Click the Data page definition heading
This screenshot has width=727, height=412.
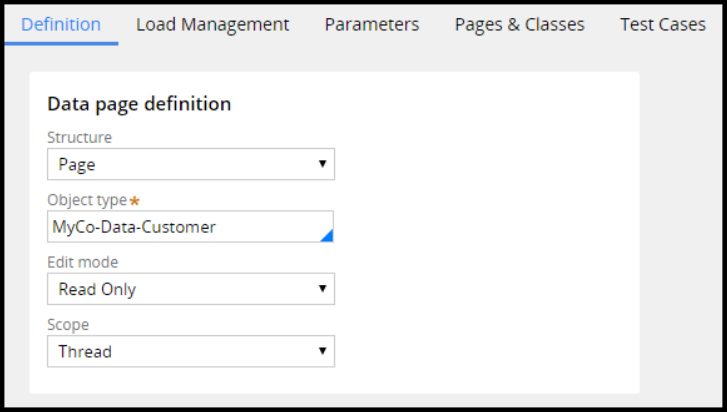pos(139,103)
